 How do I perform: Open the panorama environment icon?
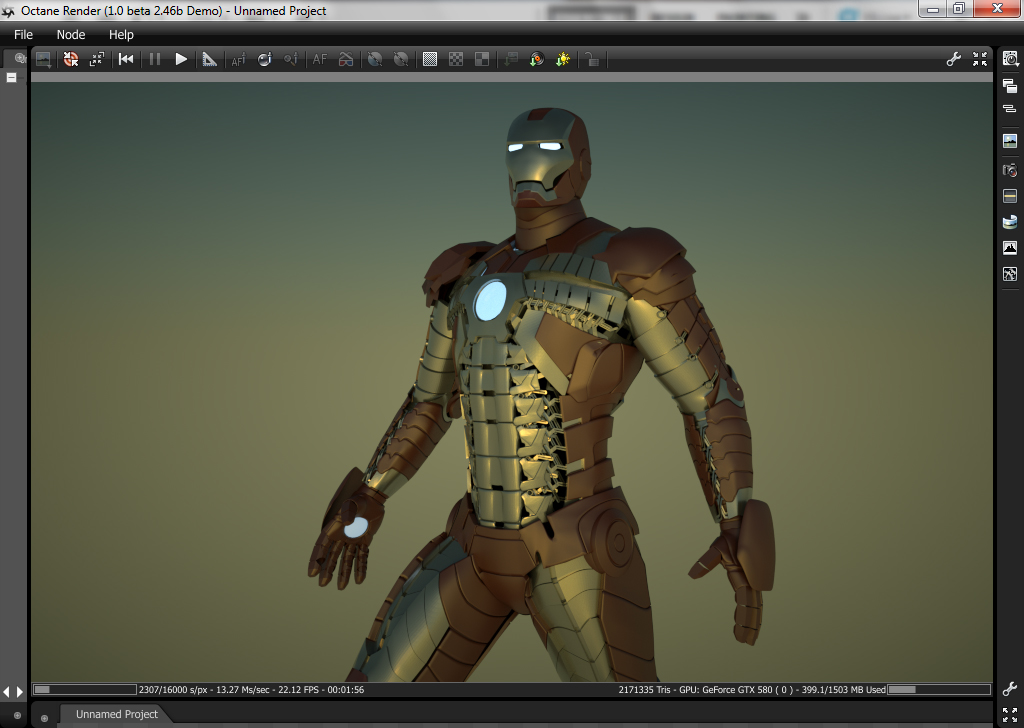click(x=1010, y=222)
